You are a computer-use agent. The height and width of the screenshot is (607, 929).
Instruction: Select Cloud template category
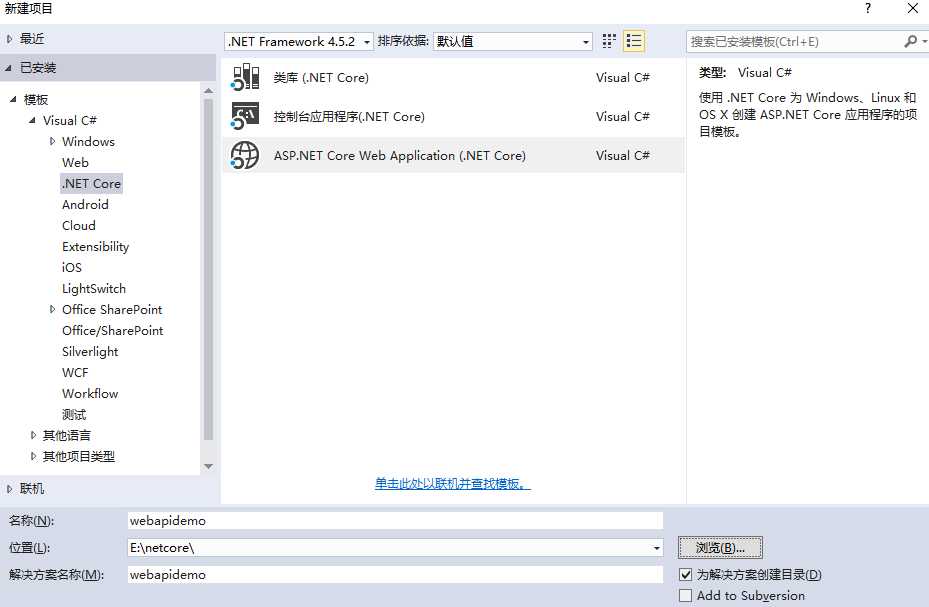tap(79, 226)
